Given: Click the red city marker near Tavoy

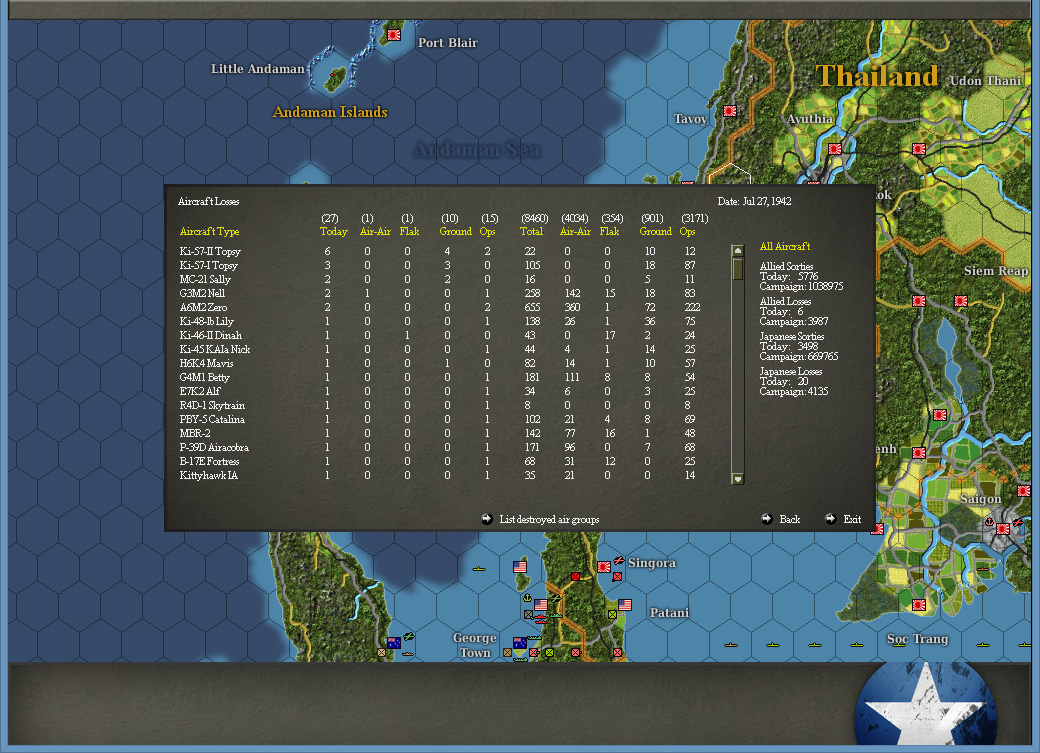Looking at the screenshot, I should click(x=729, y=111).
